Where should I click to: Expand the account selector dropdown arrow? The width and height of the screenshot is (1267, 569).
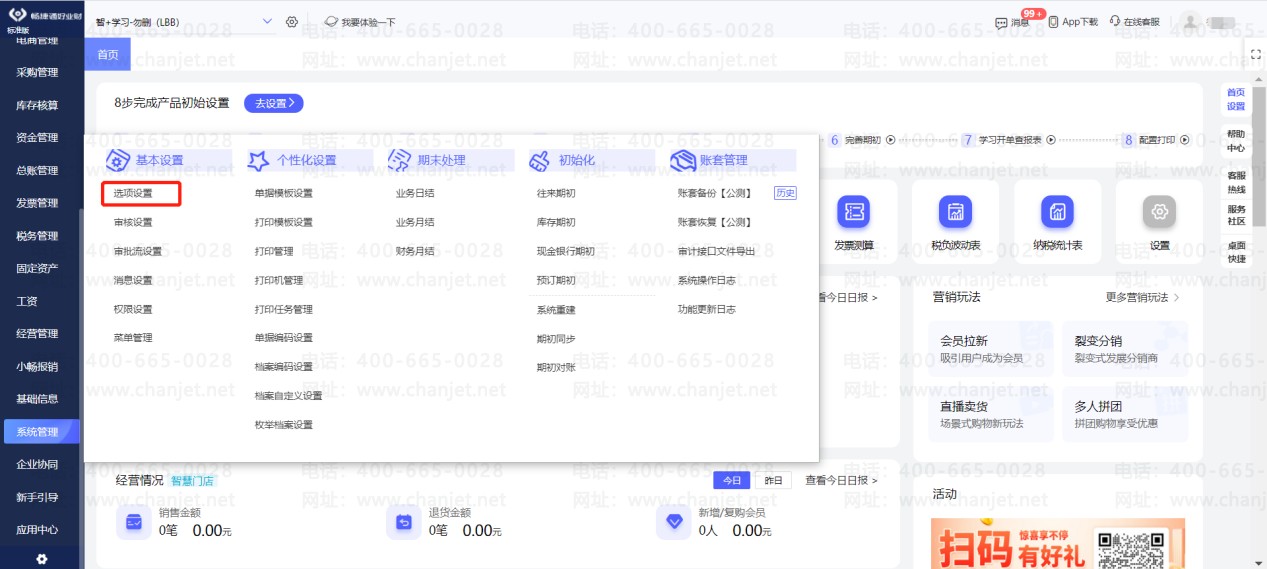(x=267, y=21)
